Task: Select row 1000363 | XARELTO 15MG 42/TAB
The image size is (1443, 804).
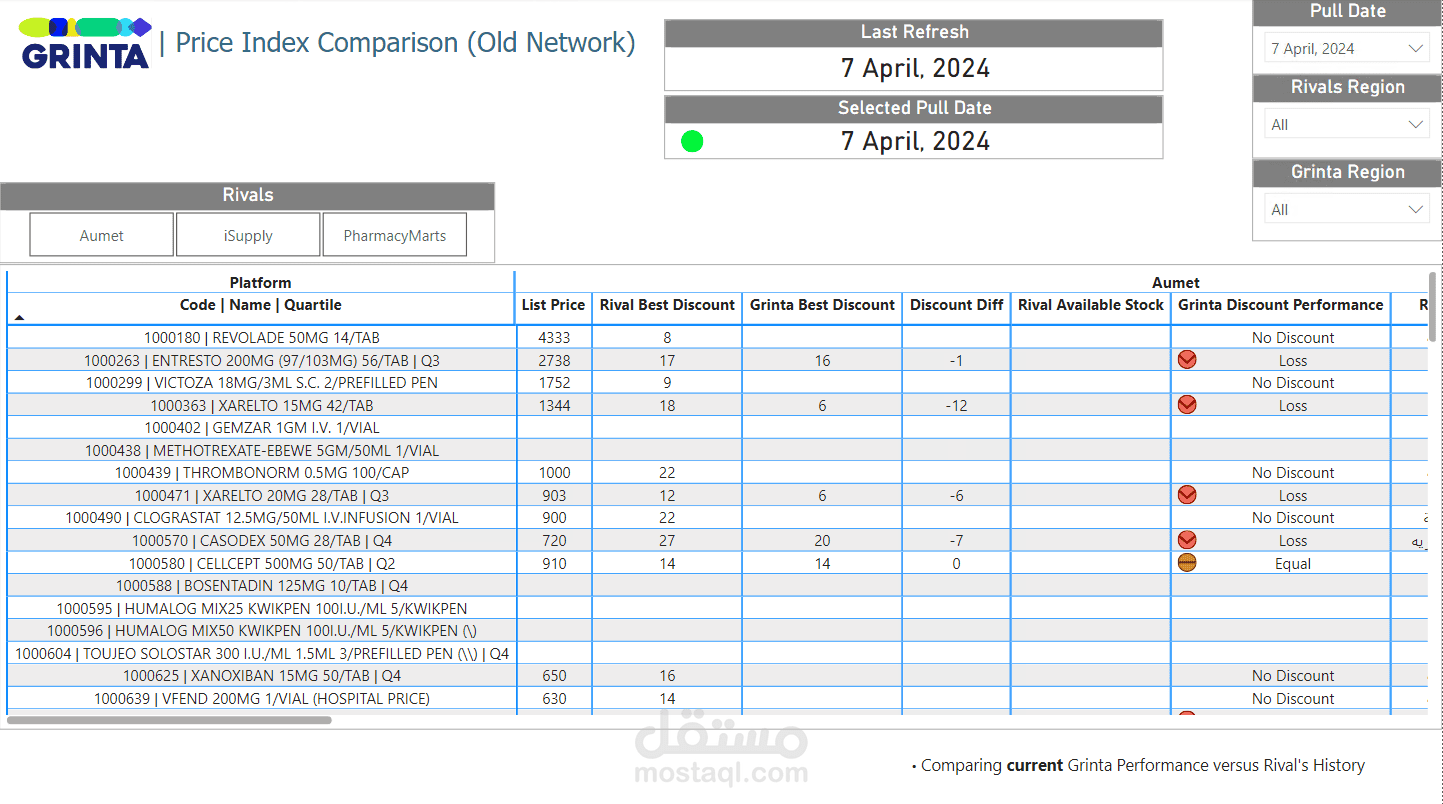Action: (x=262, y=405)
